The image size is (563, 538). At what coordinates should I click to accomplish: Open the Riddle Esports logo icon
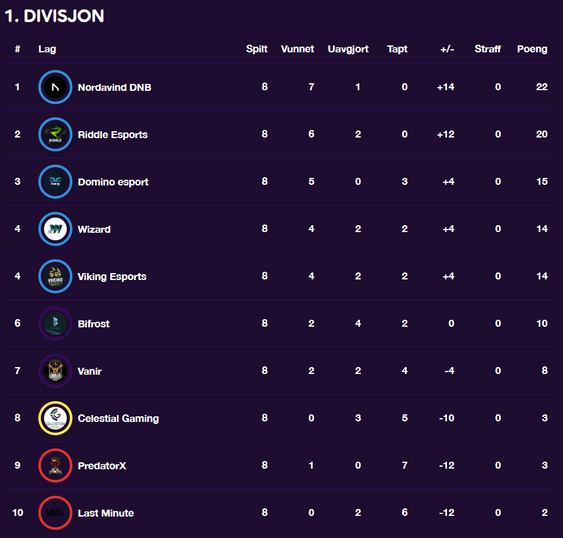coord(55,134)
